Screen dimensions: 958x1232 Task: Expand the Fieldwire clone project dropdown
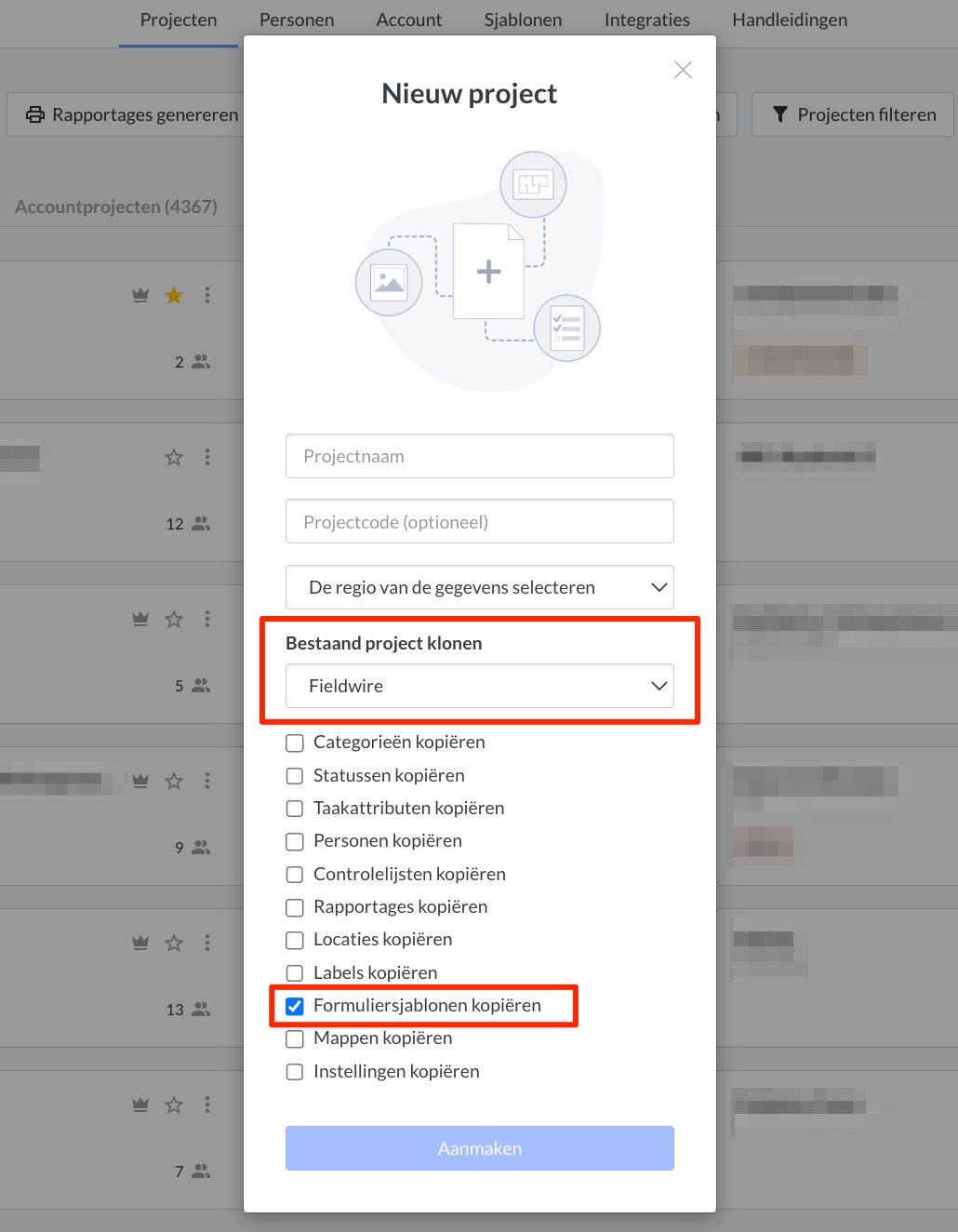480,686
